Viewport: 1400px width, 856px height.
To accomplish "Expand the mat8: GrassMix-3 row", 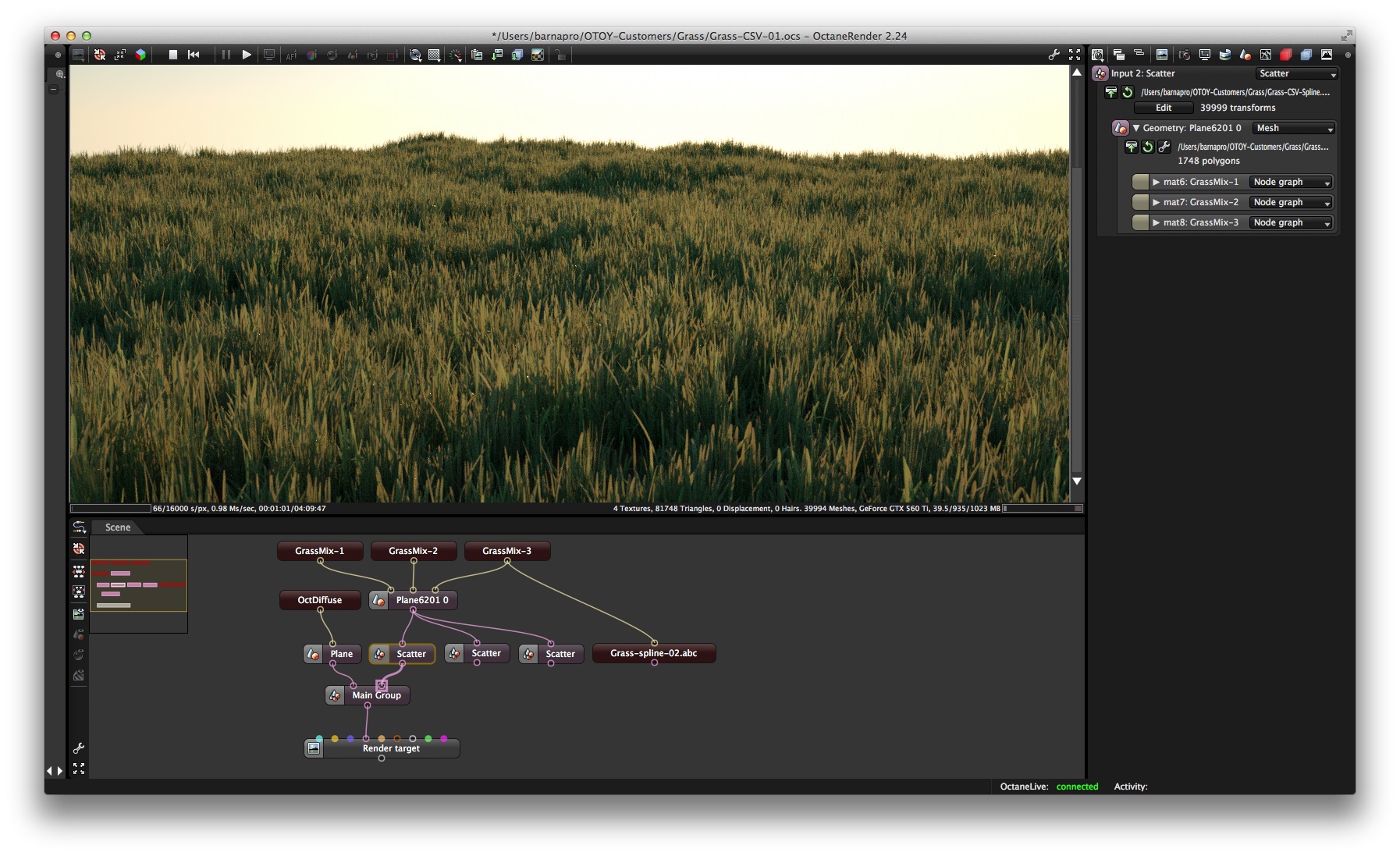I will (1157, 222).
